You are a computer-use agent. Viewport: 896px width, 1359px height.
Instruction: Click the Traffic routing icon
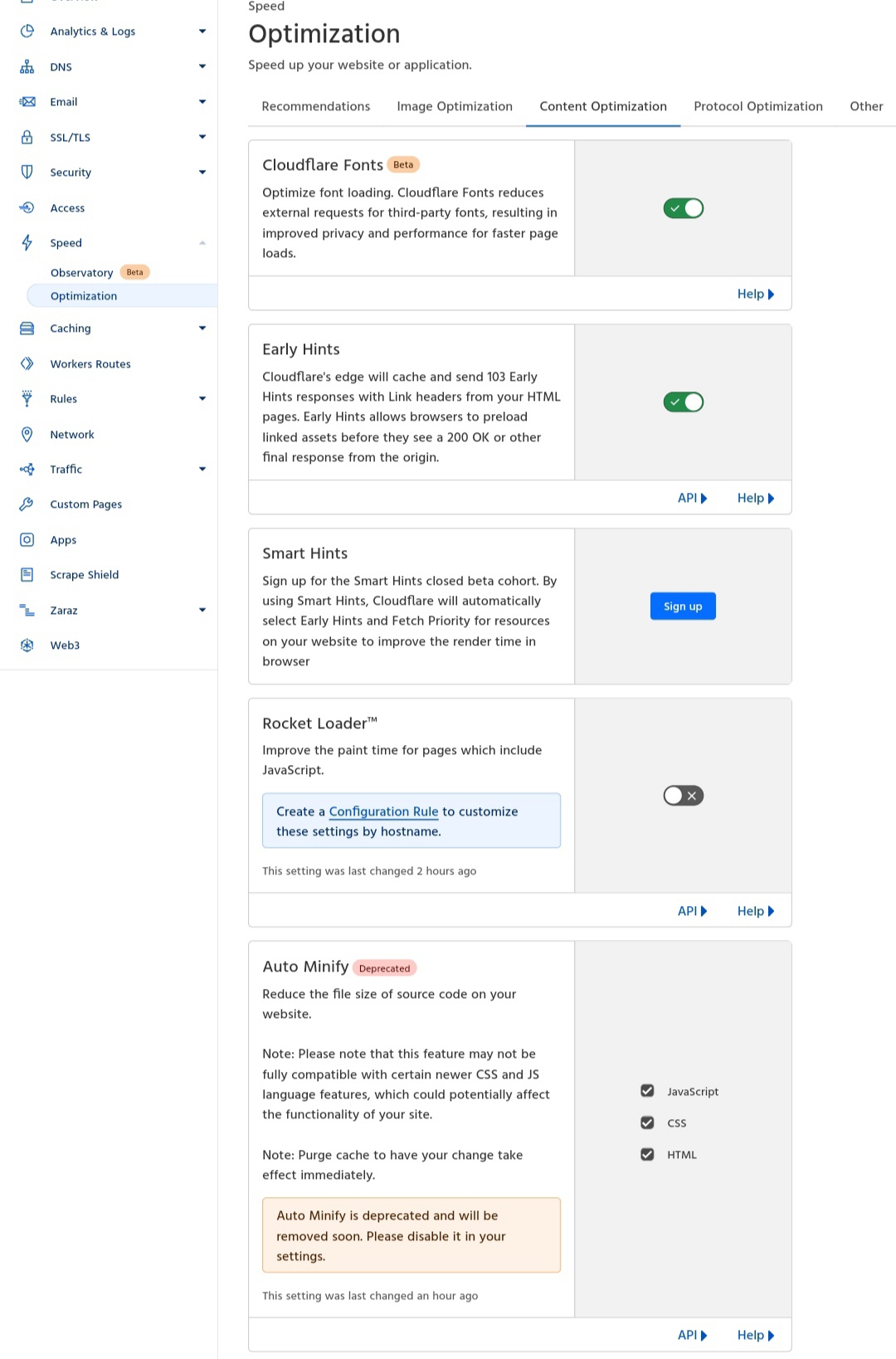coord(27,469)
